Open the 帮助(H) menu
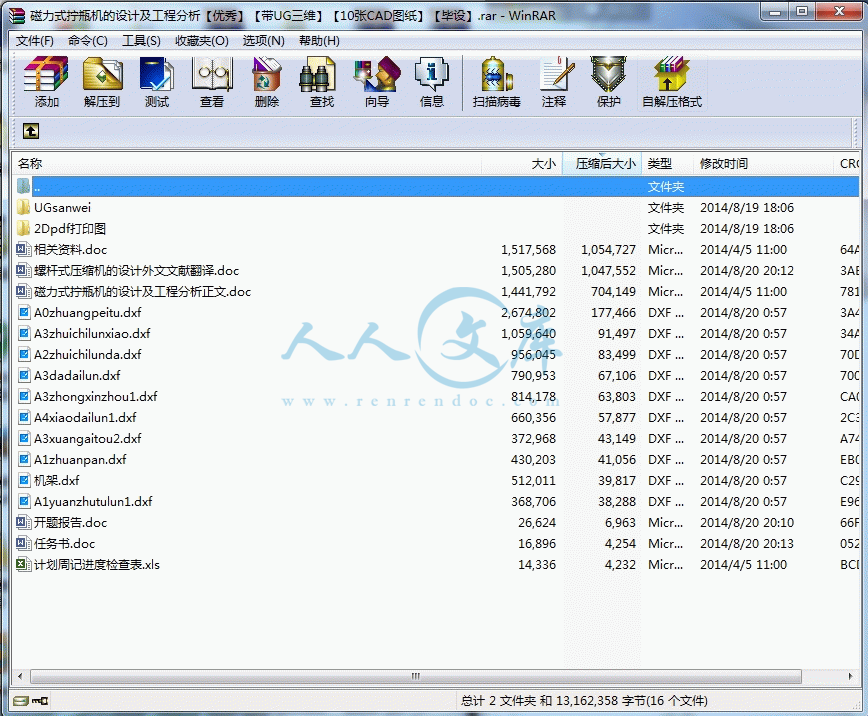 coord(319,40)
